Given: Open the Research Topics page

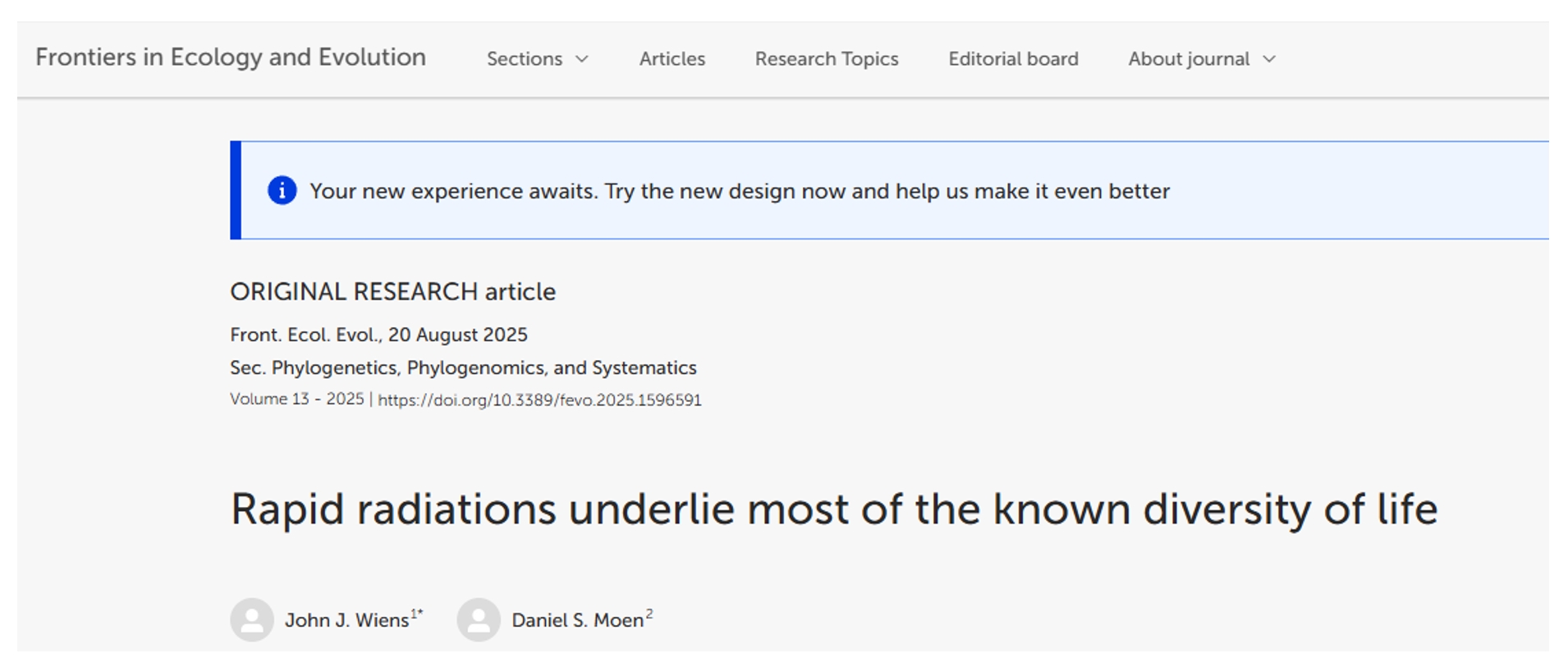Looking at the screenshot, I should pyautogui.click(x=826, y=59).
